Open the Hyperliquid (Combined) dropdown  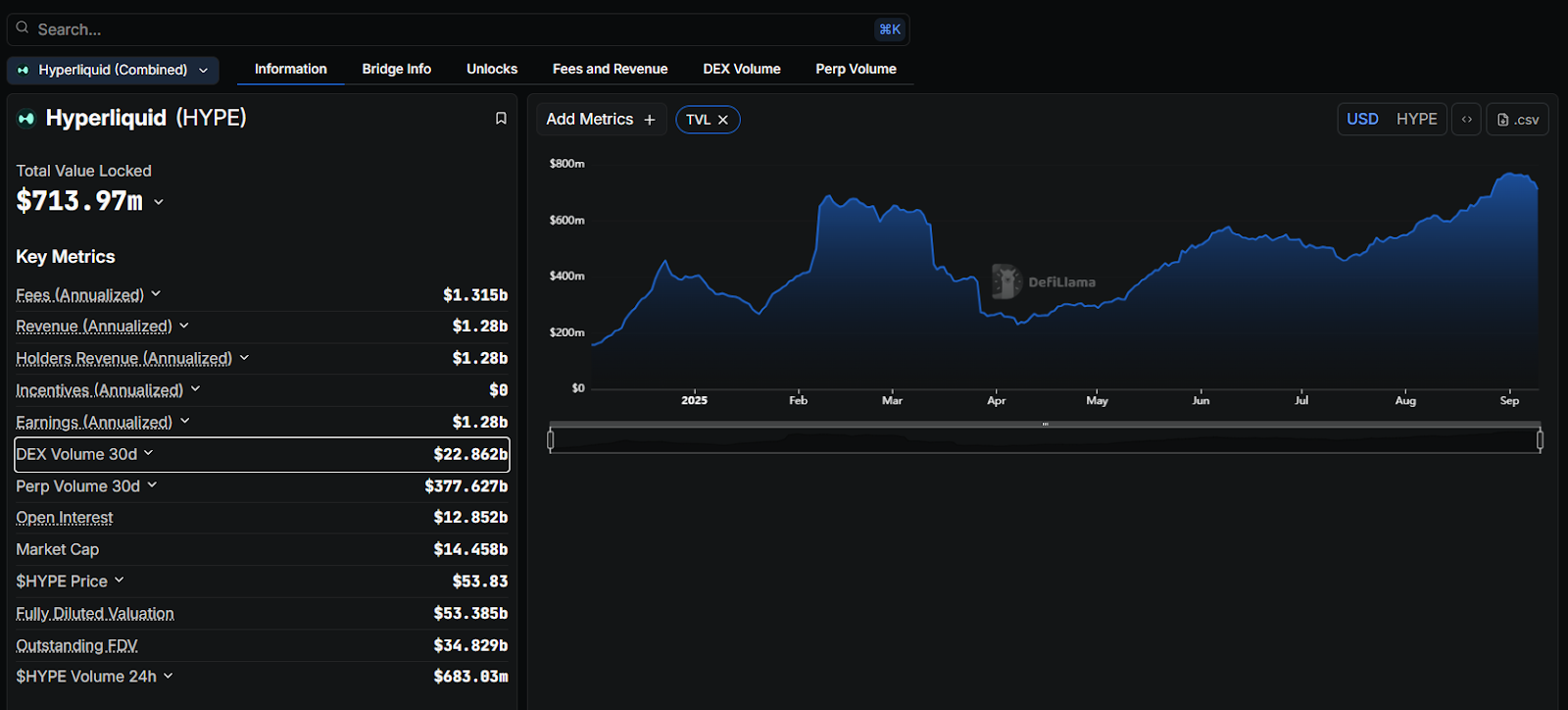point(113,70)
